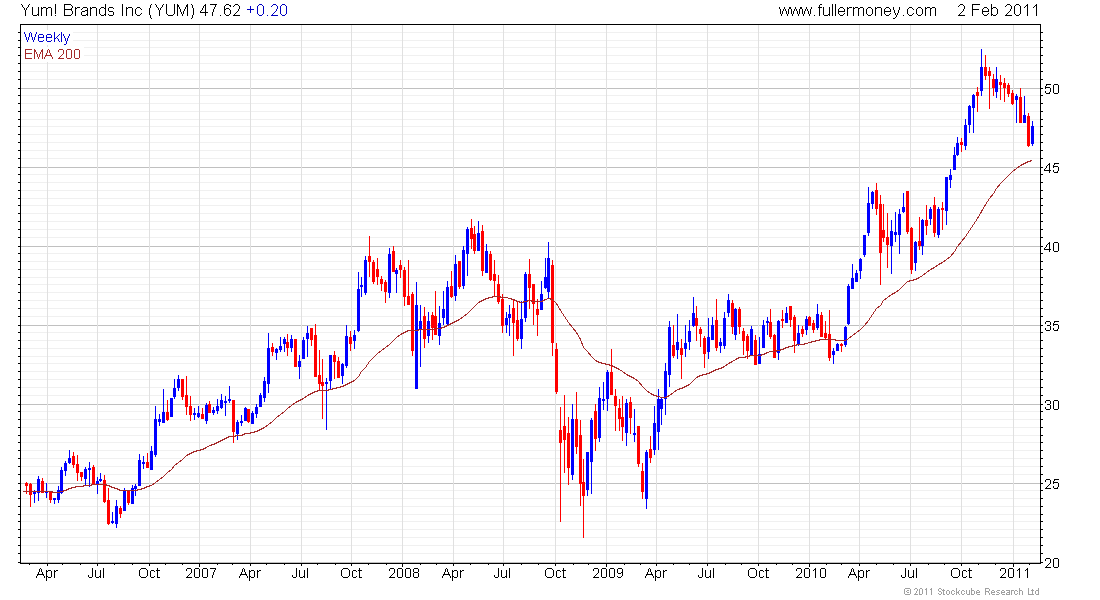The height and width of the screenshot is (600, 1100).
Task: Click the '50' price axis label
Action: tap(1052, 89)
